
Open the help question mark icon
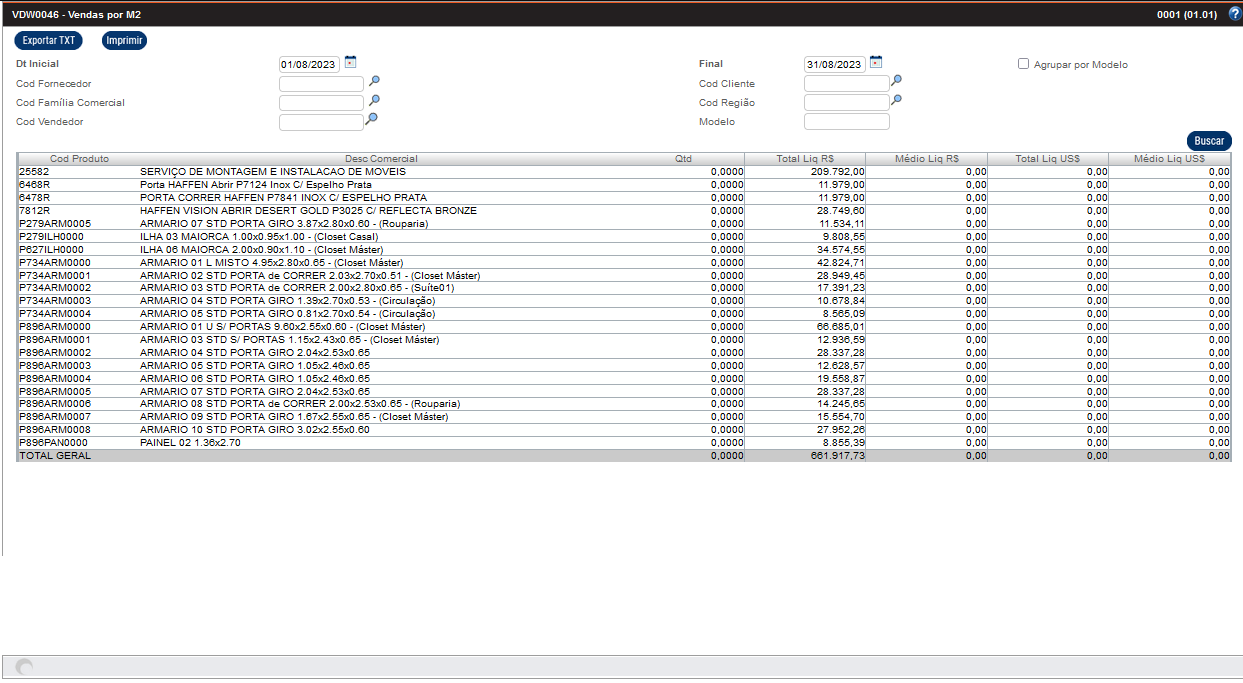[x=1234, y=14]
